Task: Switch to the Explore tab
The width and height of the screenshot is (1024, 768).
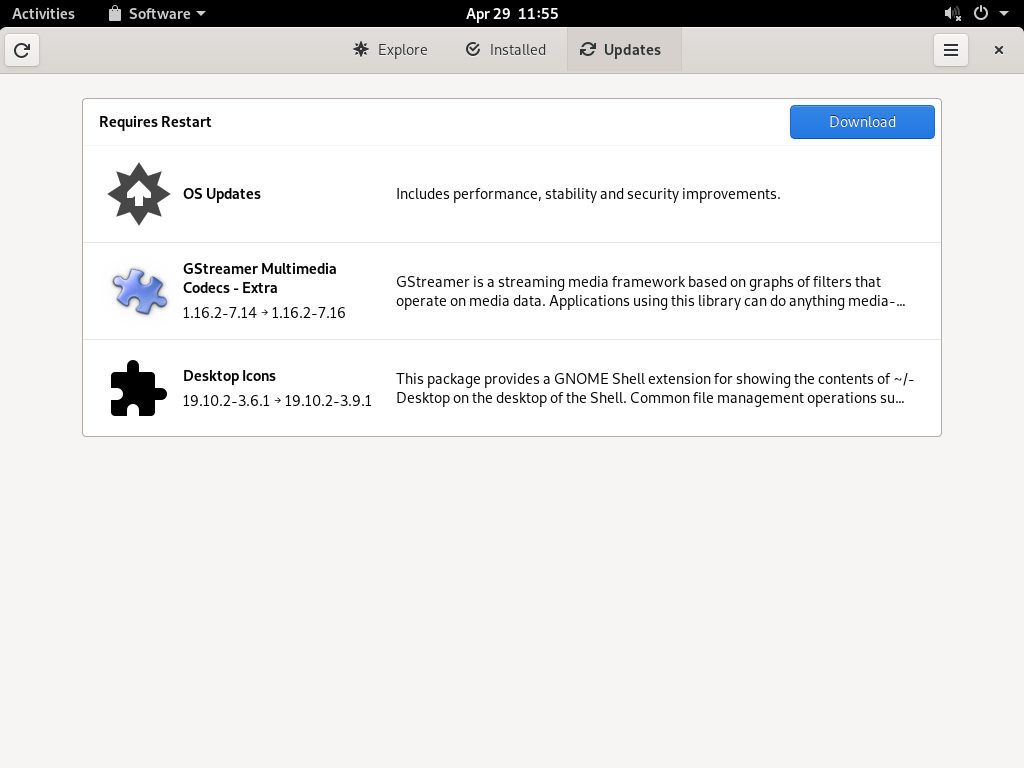Action: [x=391, y=50]
